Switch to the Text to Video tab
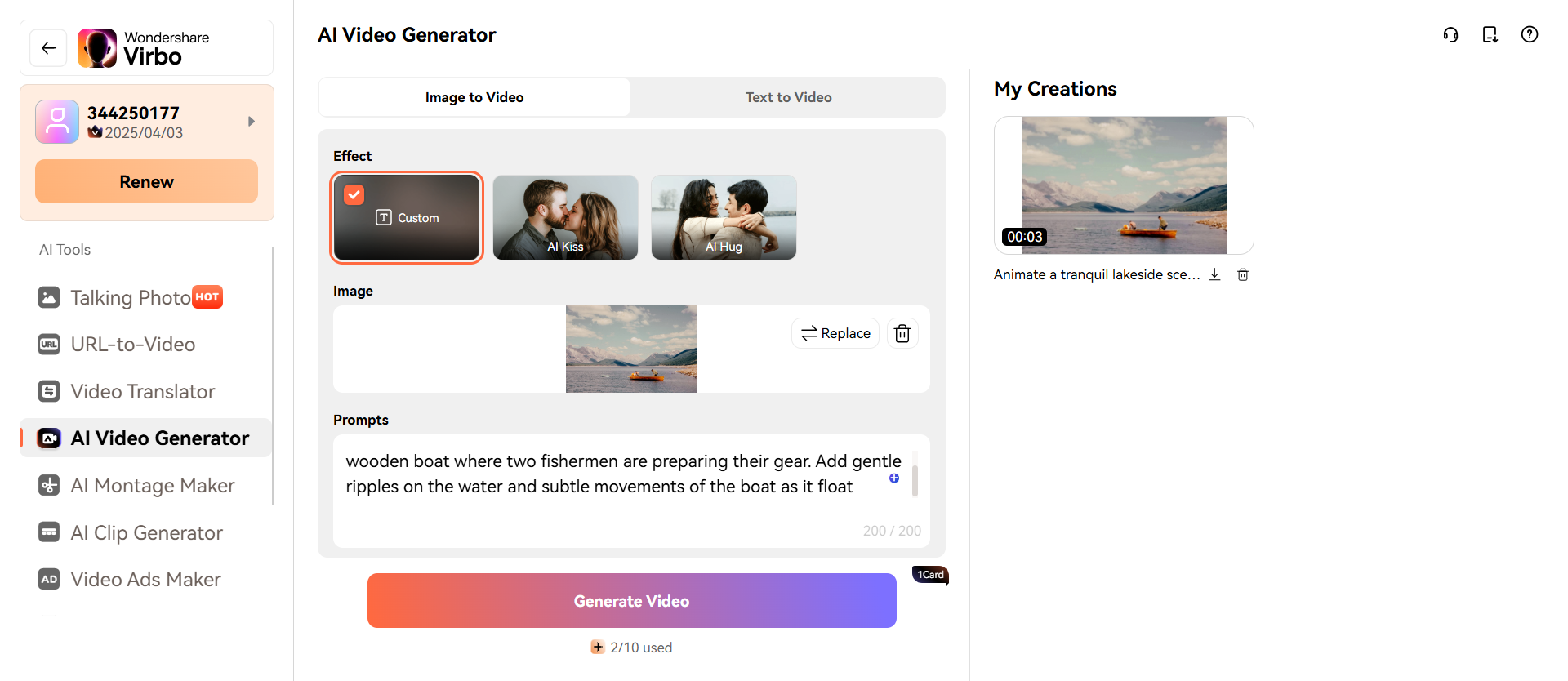 (788, 97)
